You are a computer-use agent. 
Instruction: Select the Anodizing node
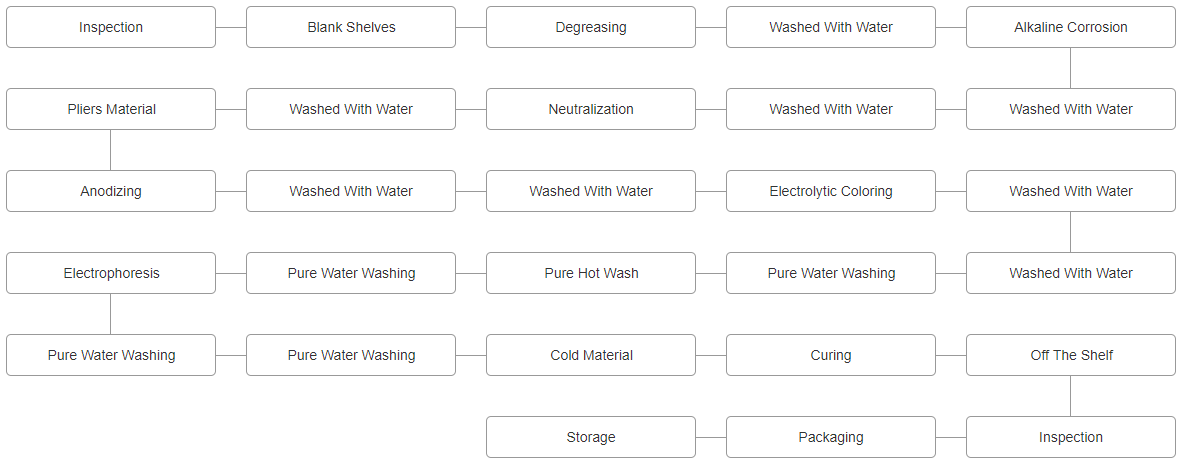click(x=111, y=191)
